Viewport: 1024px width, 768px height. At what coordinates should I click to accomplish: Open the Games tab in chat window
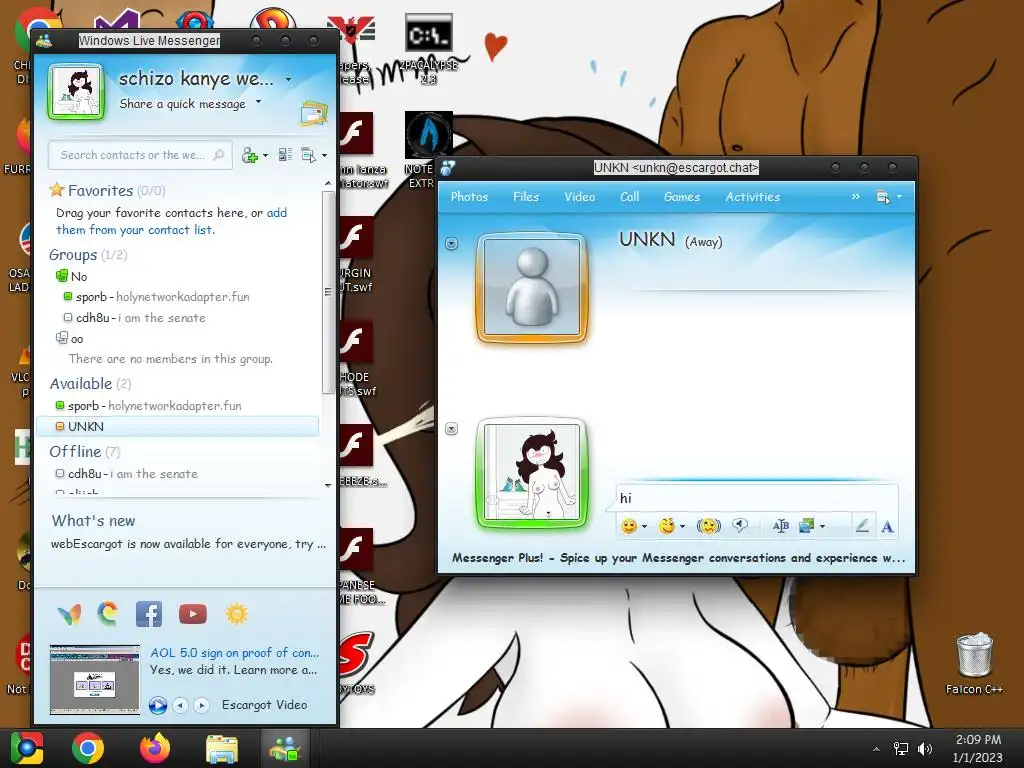682,197
